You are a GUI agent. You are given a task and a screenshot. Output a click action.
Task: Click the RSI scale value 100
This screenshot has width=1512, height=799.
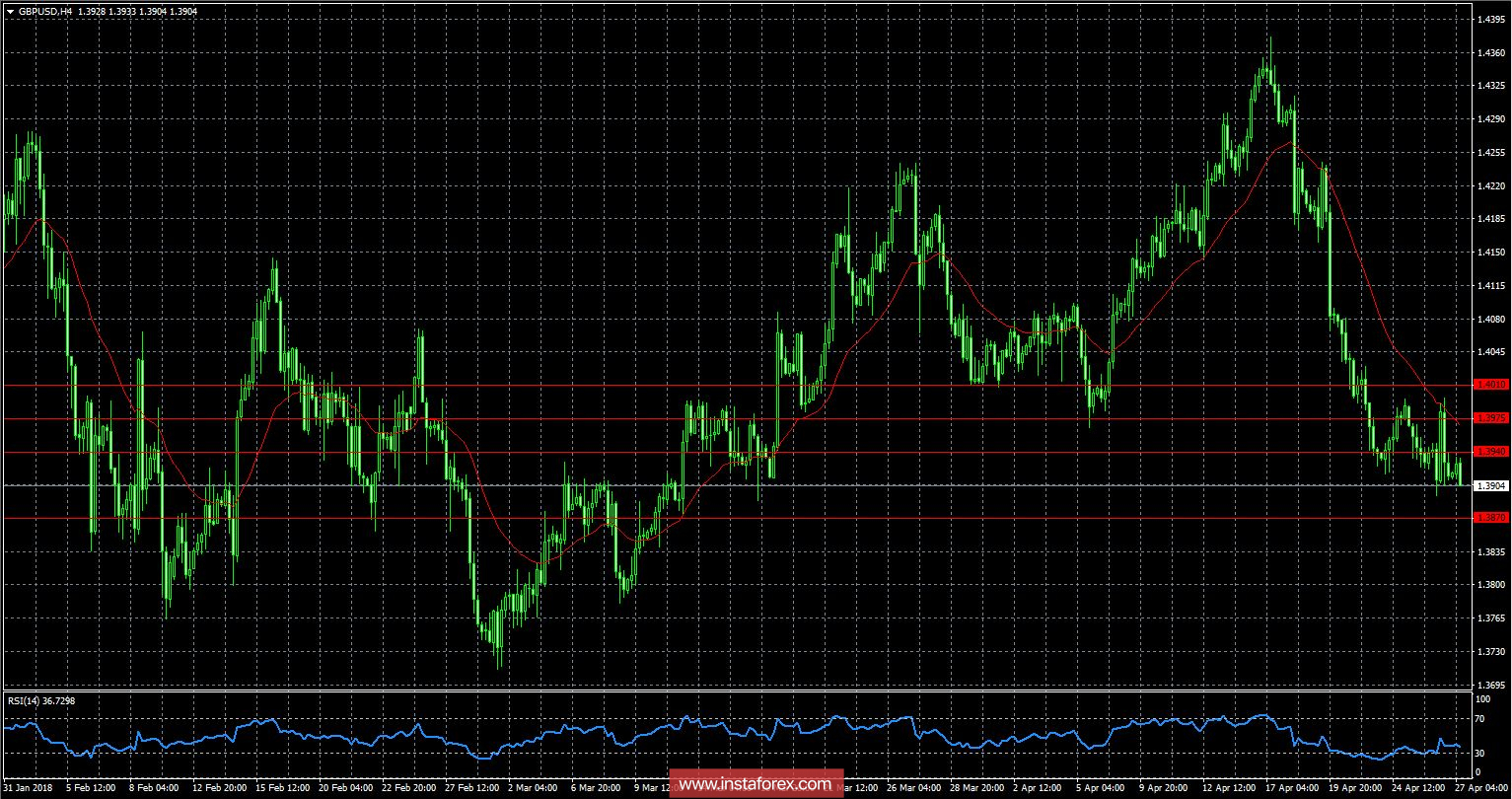point(1482,698)
